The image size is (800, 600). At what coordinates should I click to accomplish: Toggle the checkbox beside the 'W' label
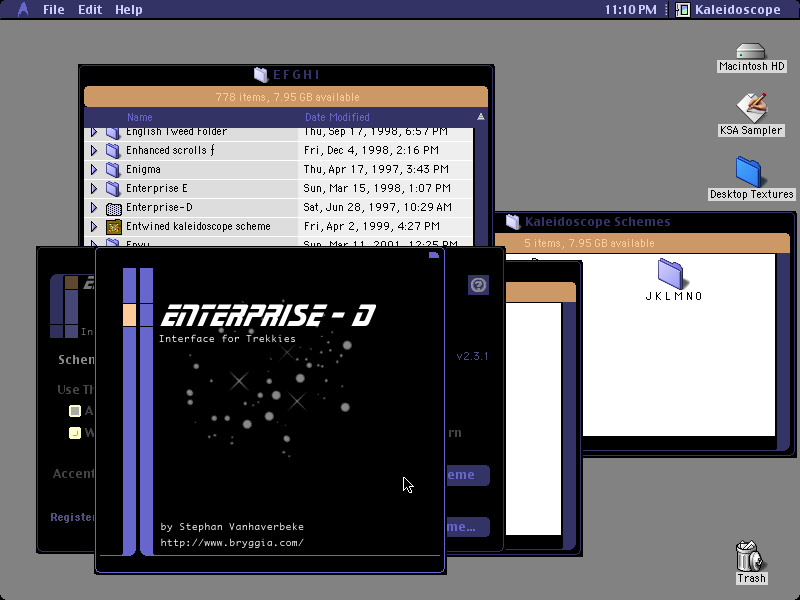click(x=75, y=433)
